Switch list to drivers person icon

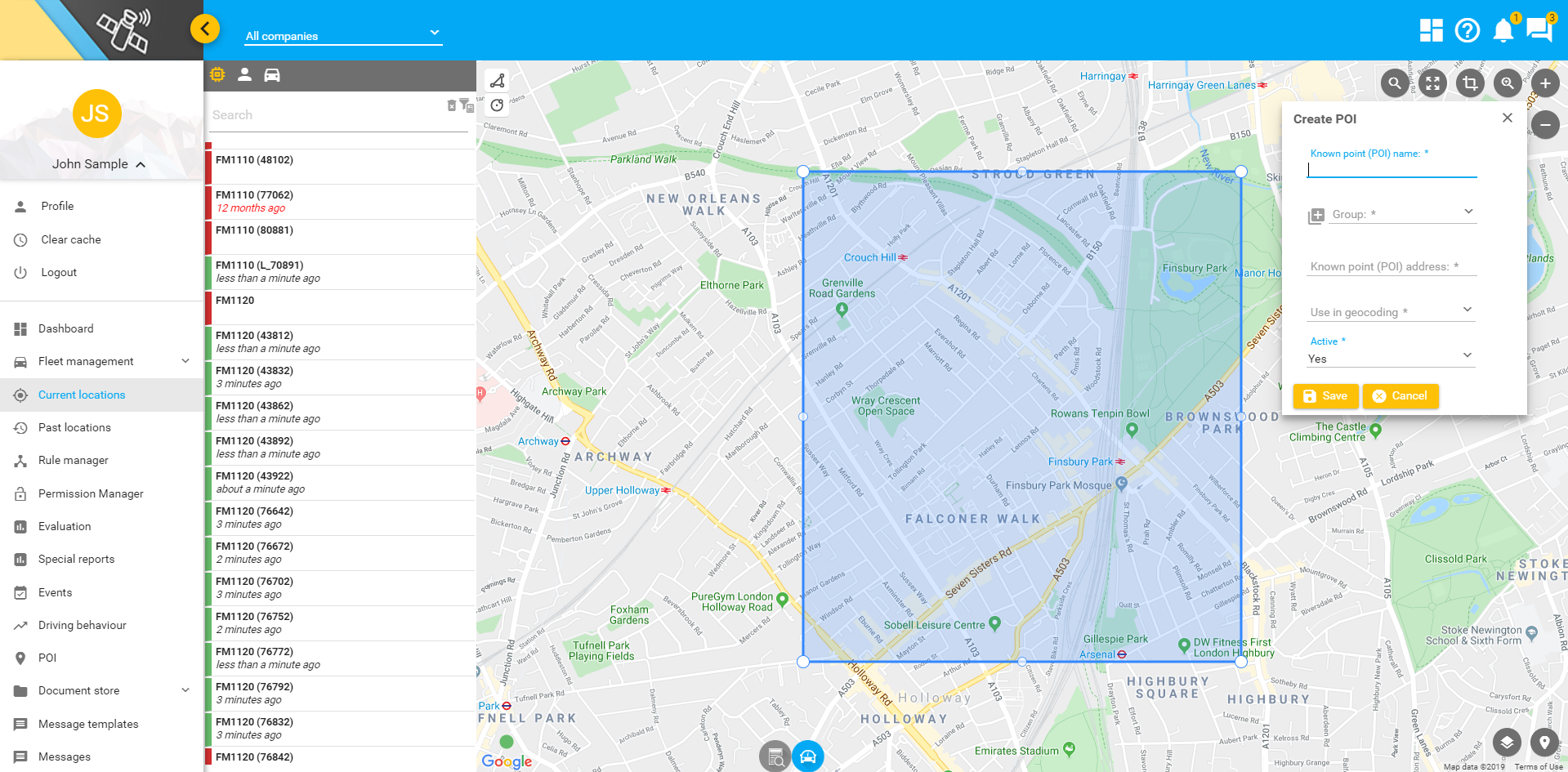244,75
